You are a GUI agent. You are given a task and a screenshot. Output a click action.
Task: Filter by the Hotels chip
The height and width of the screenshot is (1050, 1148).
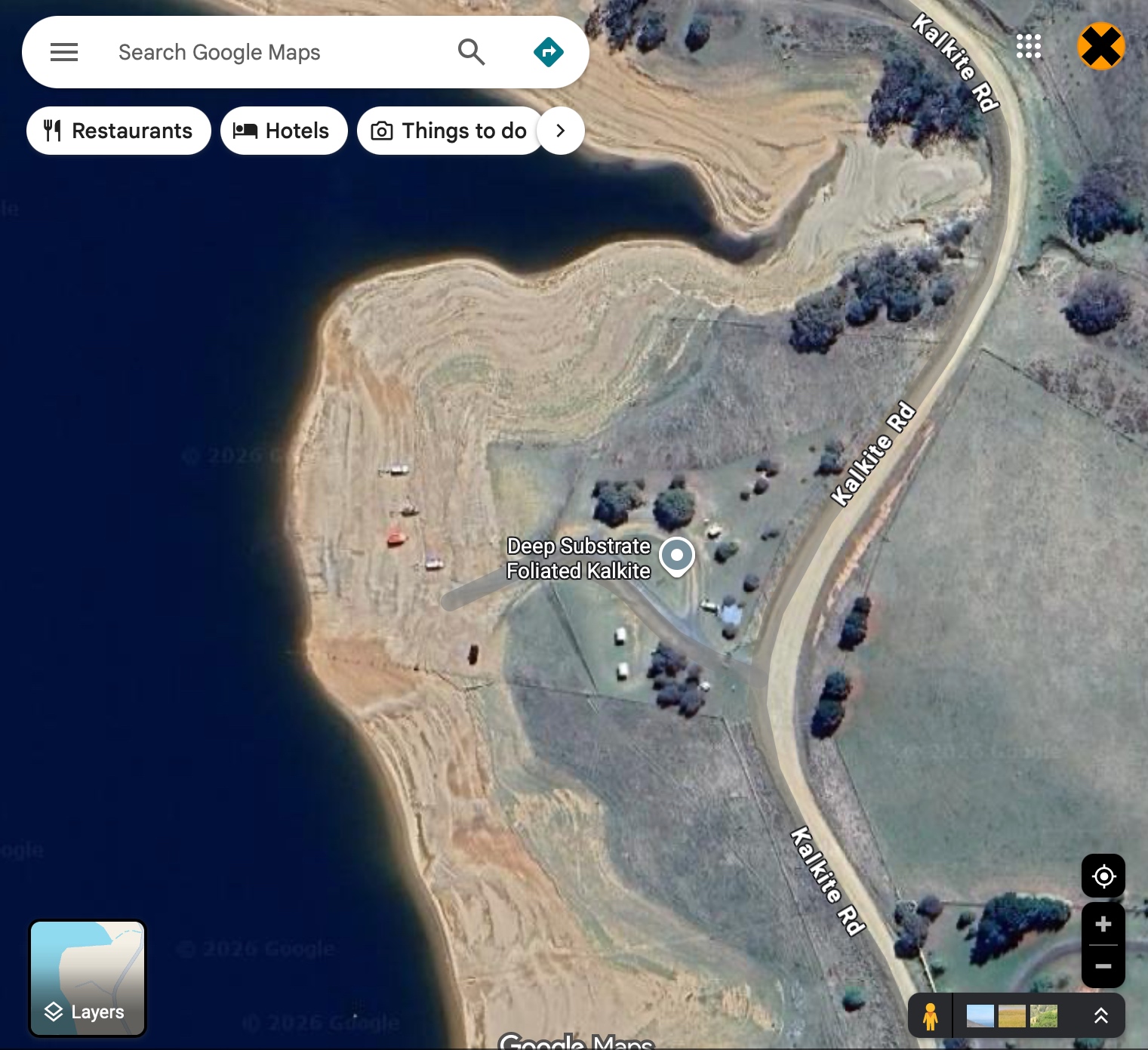tap(283, 131)
